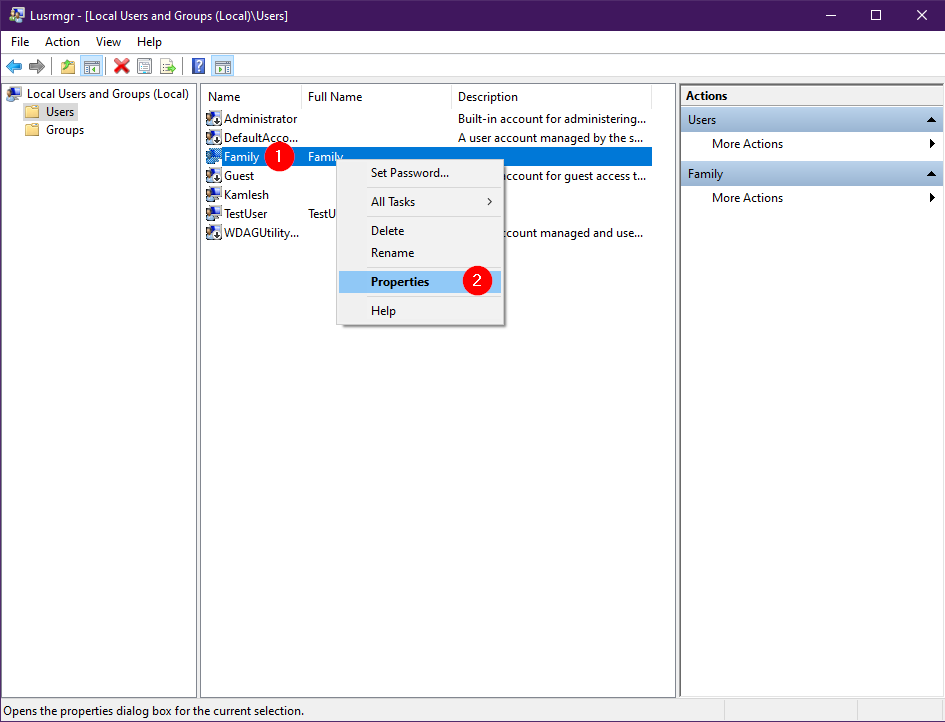Select the Groups folder in tree
This screenshot has width=945, height=722.
click(65, 130)
